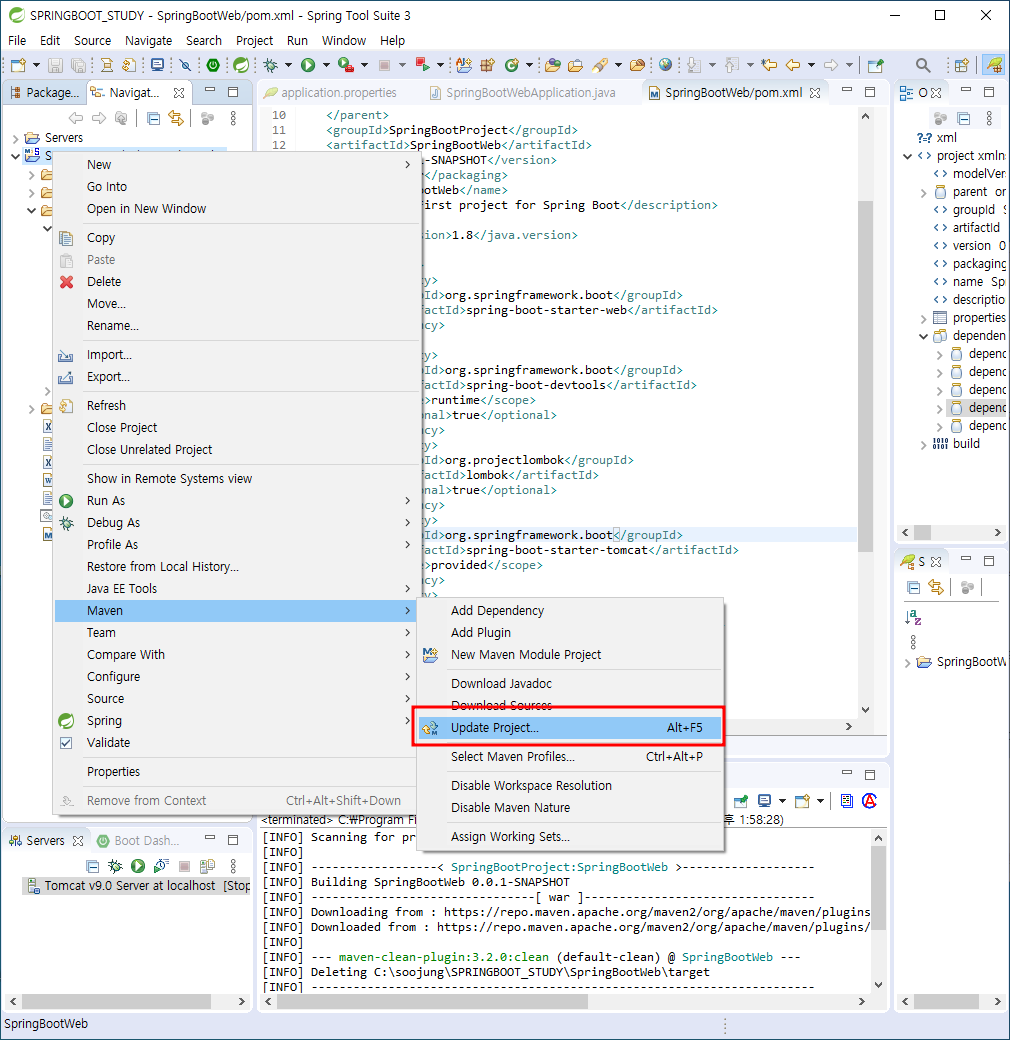Select Tomcat v9.0 Server at localhost
This screenshot has width=1010, height=1040.
pos(138,885)
